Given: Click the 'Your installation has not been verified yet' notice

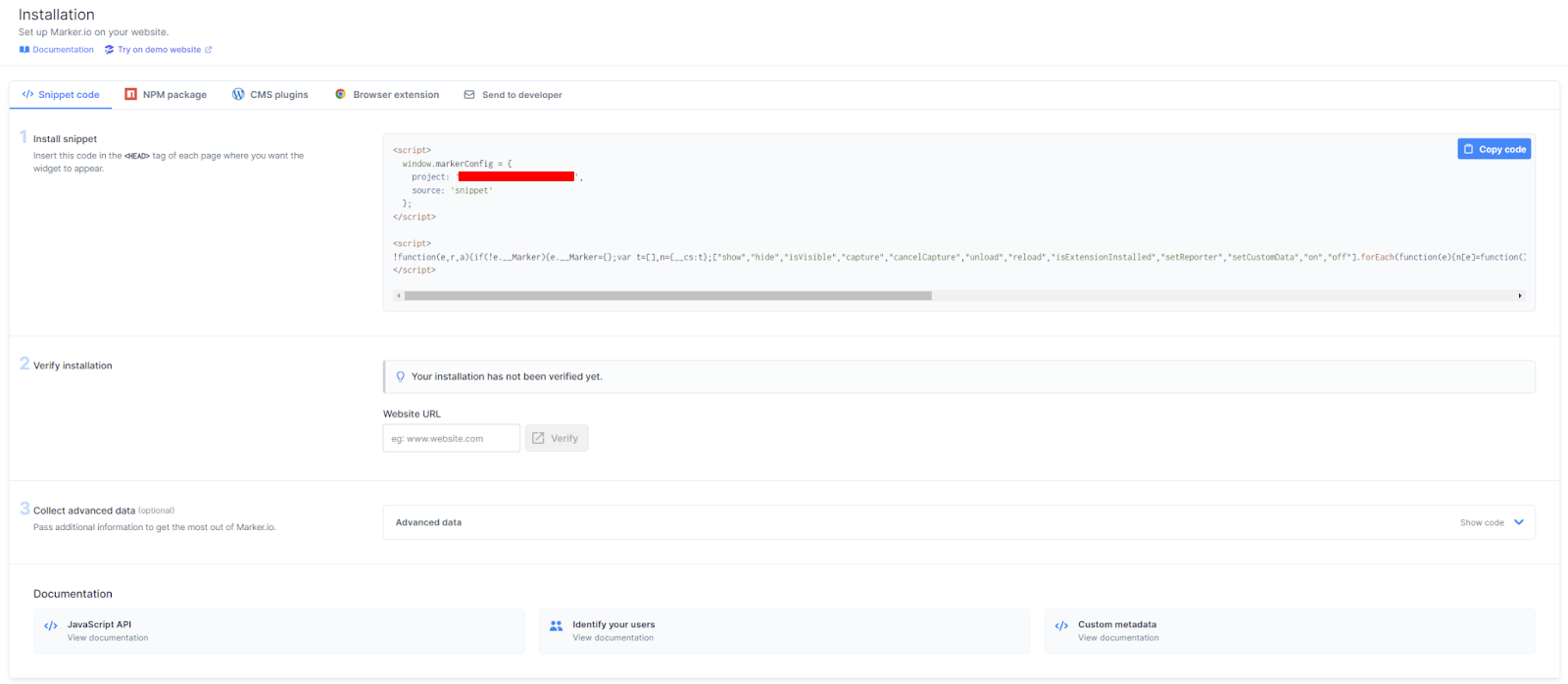Looking at the screenshot, I should 958,376.
